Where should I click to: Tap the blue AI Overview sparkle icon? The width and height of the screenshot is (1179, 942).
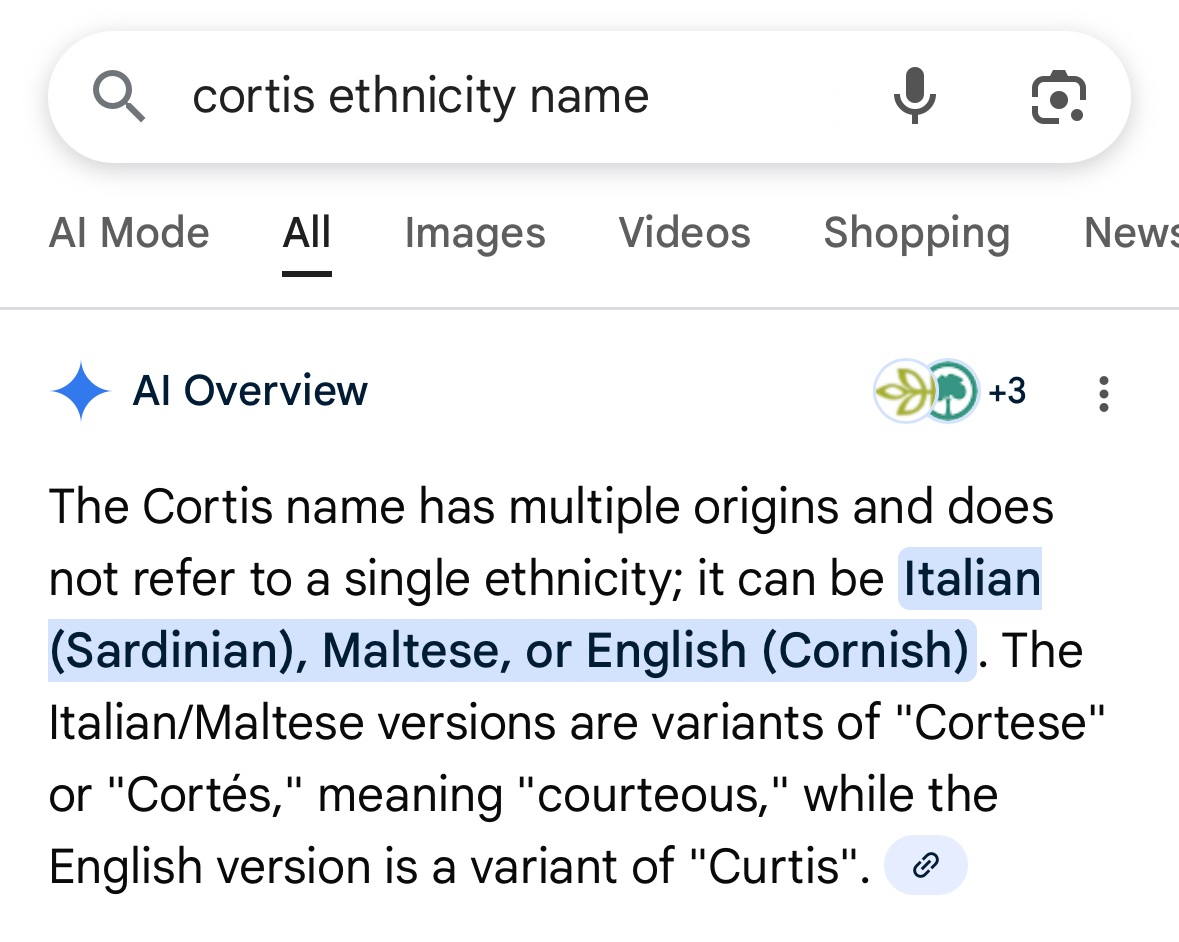(80, 391)
